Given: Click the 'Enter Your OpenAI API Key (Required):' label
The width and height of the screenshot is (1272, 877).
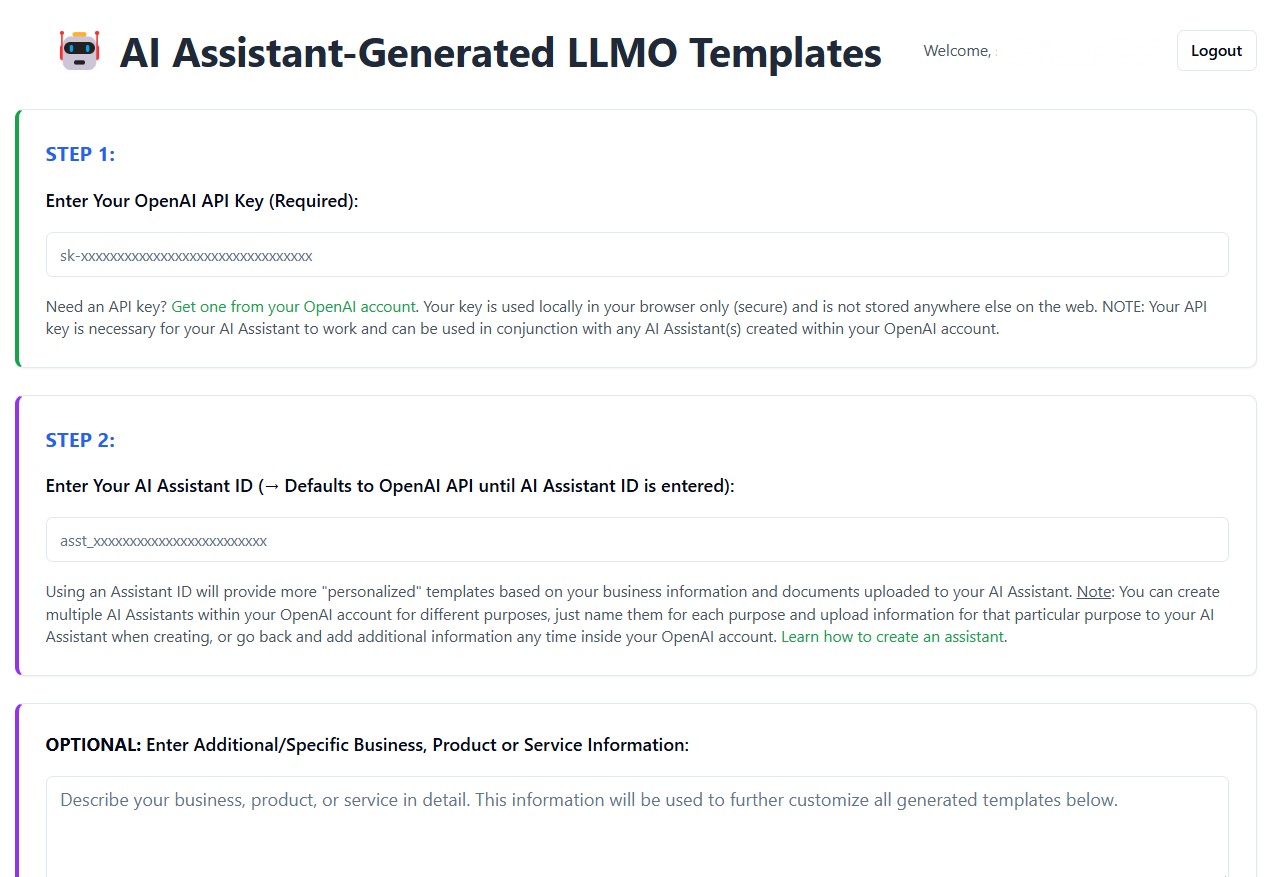Looking at the screenshot, I should tap(202, 201).
